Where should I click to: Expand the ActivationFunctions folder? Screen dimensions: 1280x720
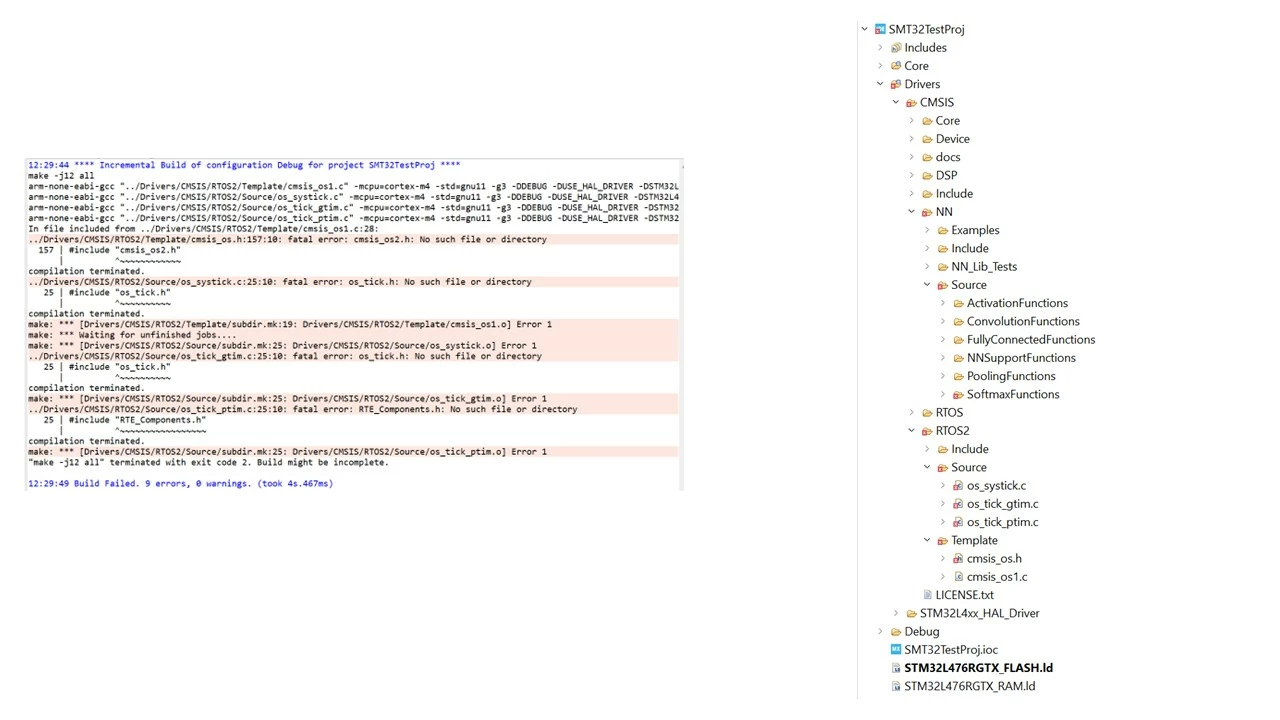click(x=943, y=303)
